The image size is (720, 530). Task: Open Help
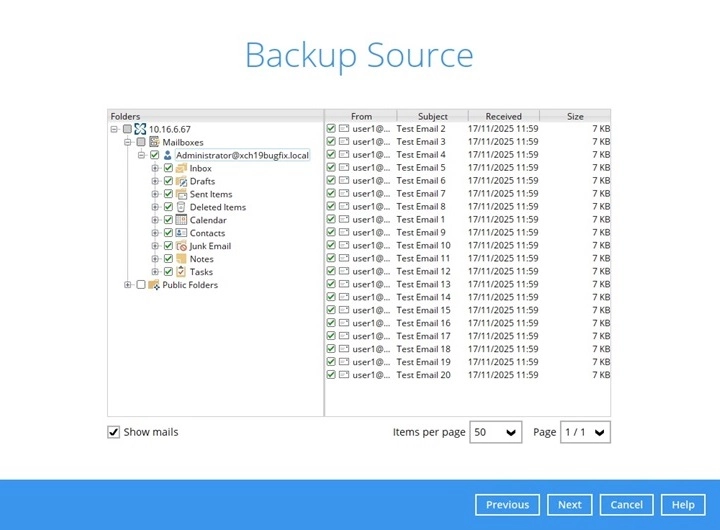[683, 505]
